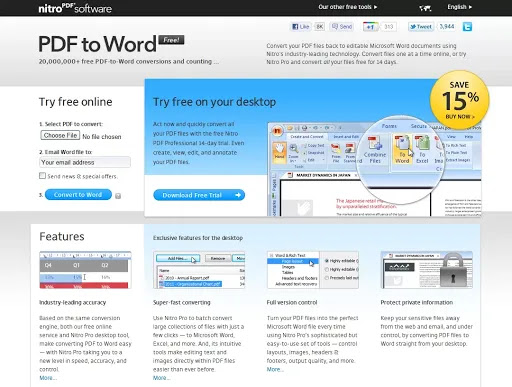Open the Forms ribbon tab
Screen dimensions: 512x387
[389, 126]
